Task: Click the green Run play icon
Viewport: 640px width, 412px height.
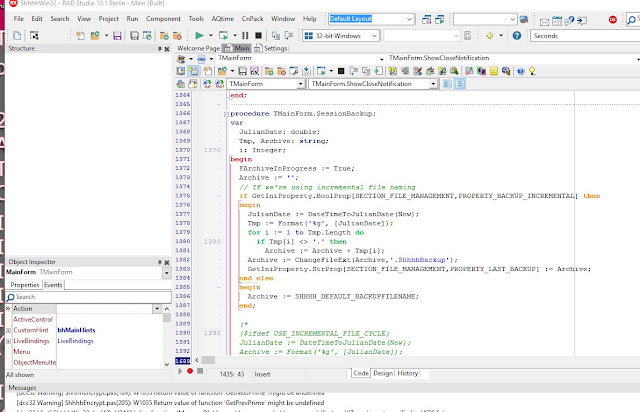Action: point(199,36)
